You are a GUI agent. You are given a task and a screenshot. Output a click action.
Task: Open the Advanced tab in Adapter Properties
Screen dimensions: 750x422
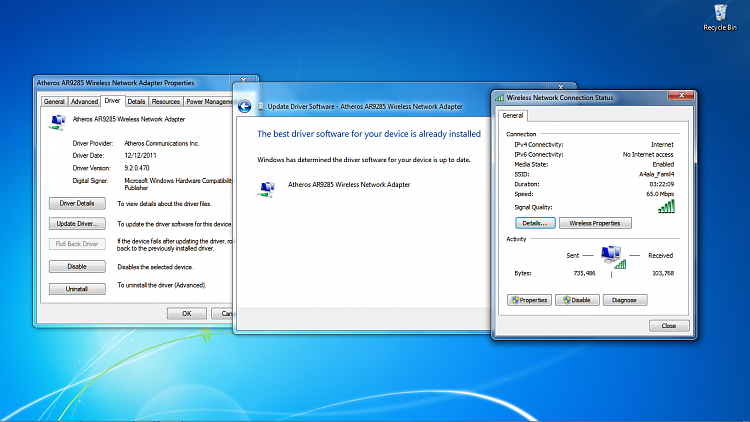coord(84,101)
